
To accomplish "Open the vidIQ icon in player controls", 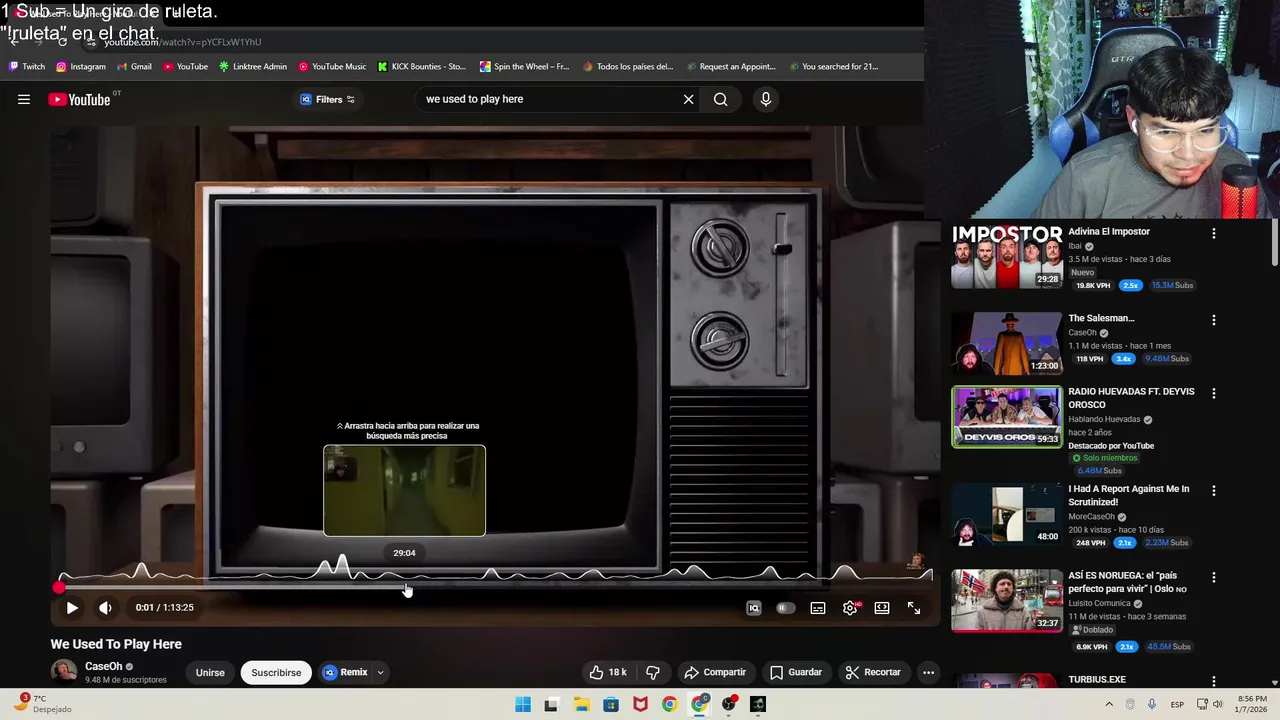I will 754,608.
